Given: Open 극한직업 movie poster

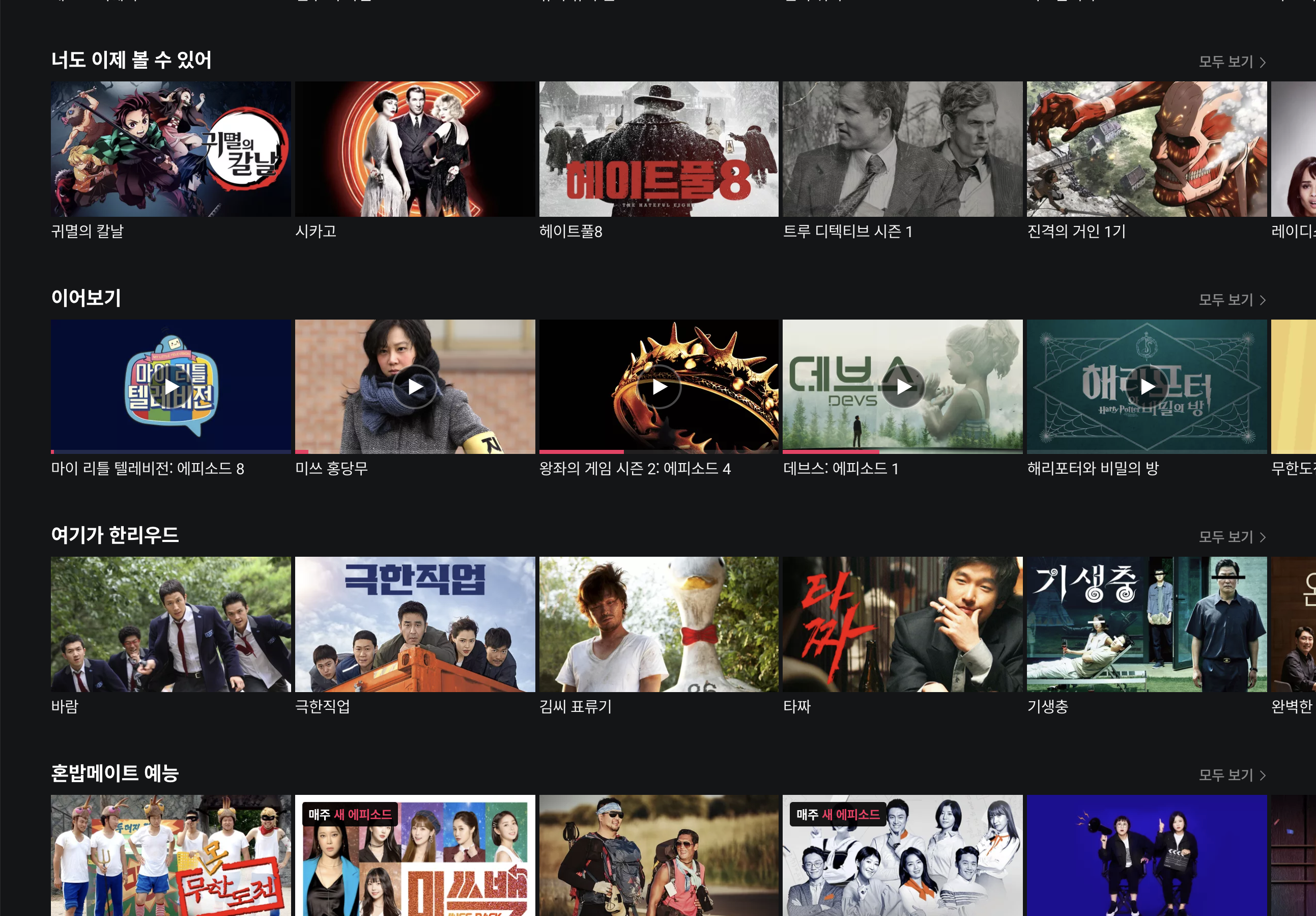Looking at the screenshot, I should pos(415,624).
